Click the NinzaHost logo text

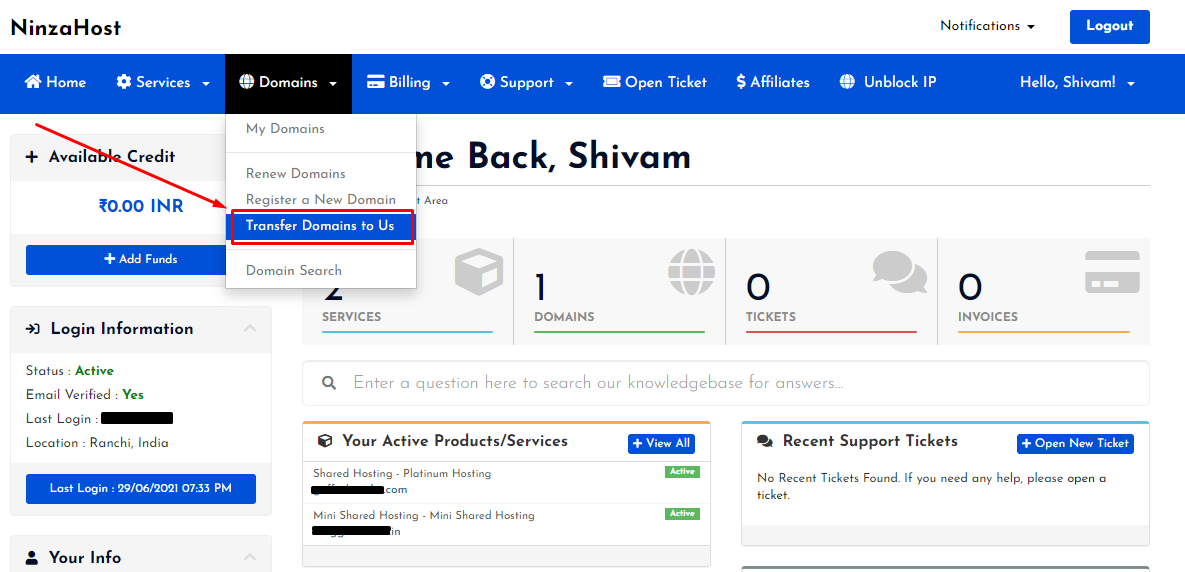click(66, 28)
